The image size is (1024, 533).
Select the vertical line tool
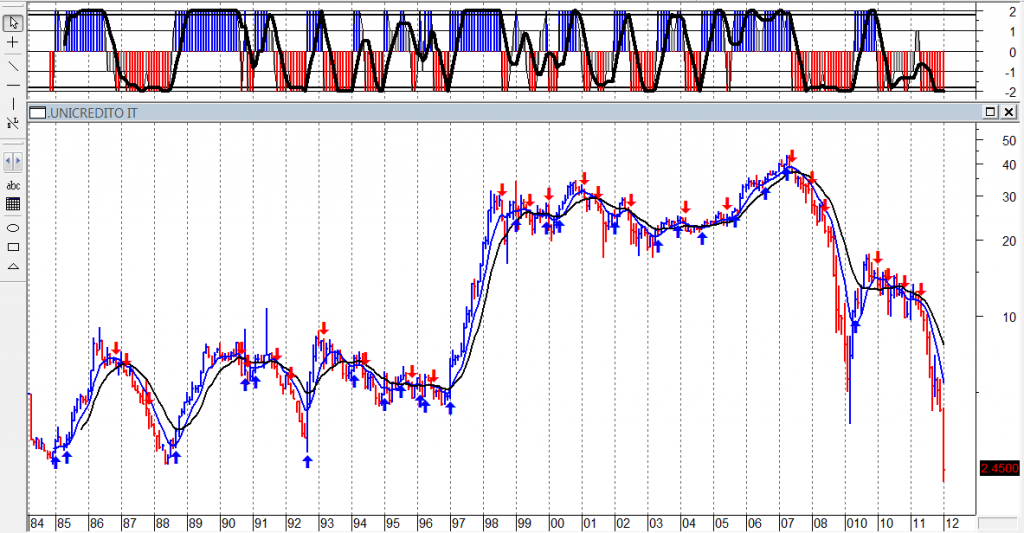(x=13, y=105)
